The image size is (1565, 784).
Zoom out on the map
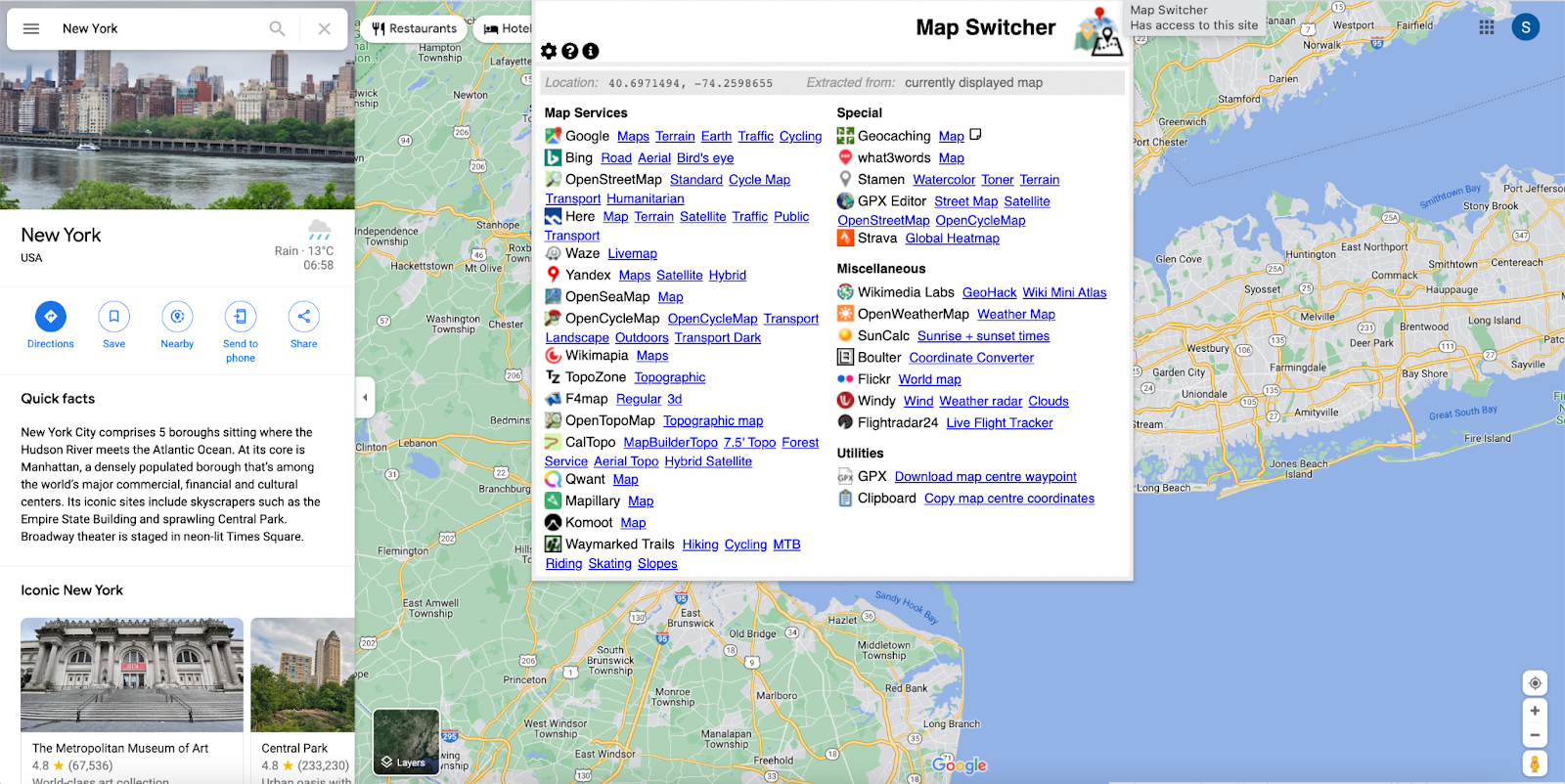[x=1535, y=735]
